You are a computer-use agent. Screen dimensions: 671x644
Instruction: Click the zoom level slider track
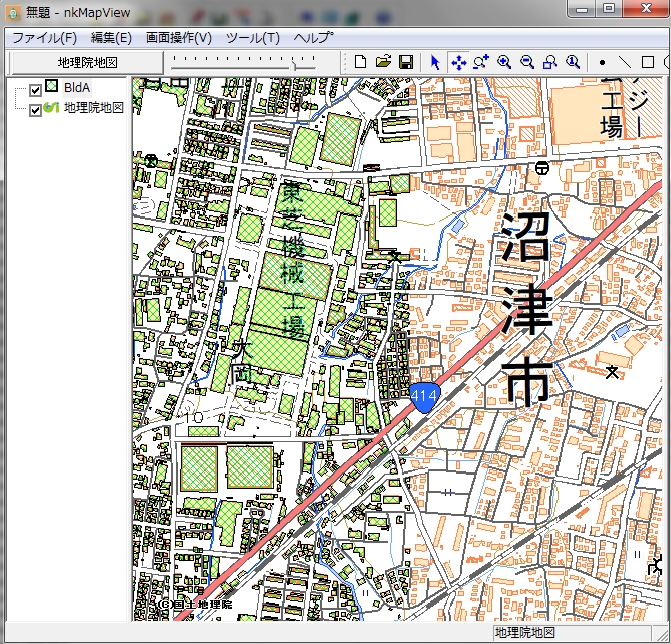point(240,63)
